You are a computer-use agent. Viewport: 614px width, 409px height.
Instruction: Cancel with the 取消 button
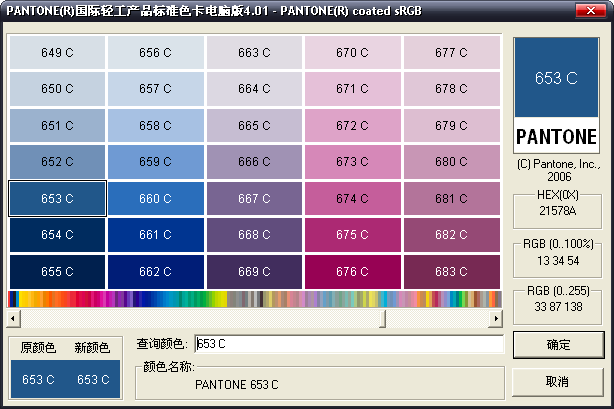point(558,382)
